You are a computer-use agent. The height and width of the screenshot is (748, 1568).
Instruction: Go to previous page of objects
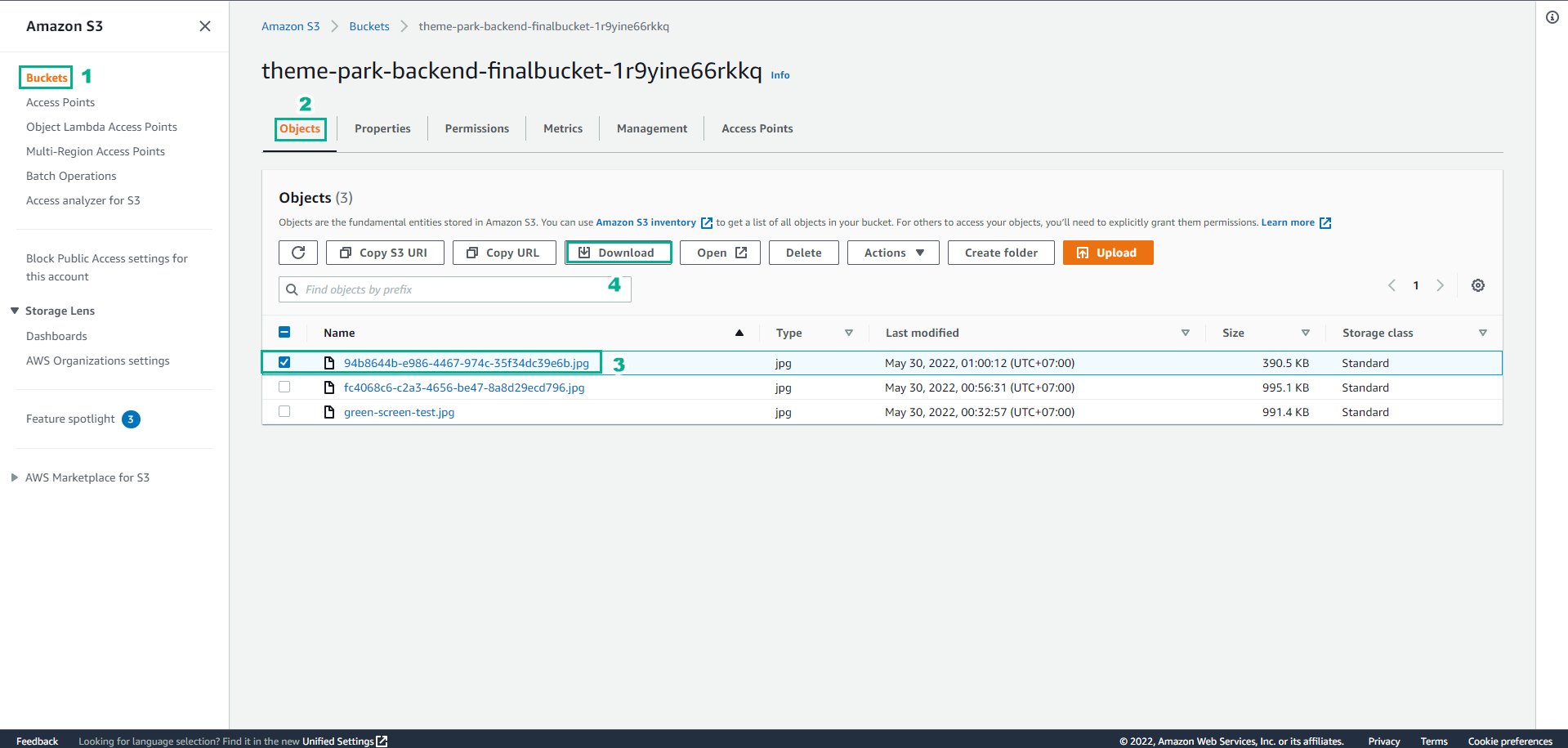[x=1392, y=285]
